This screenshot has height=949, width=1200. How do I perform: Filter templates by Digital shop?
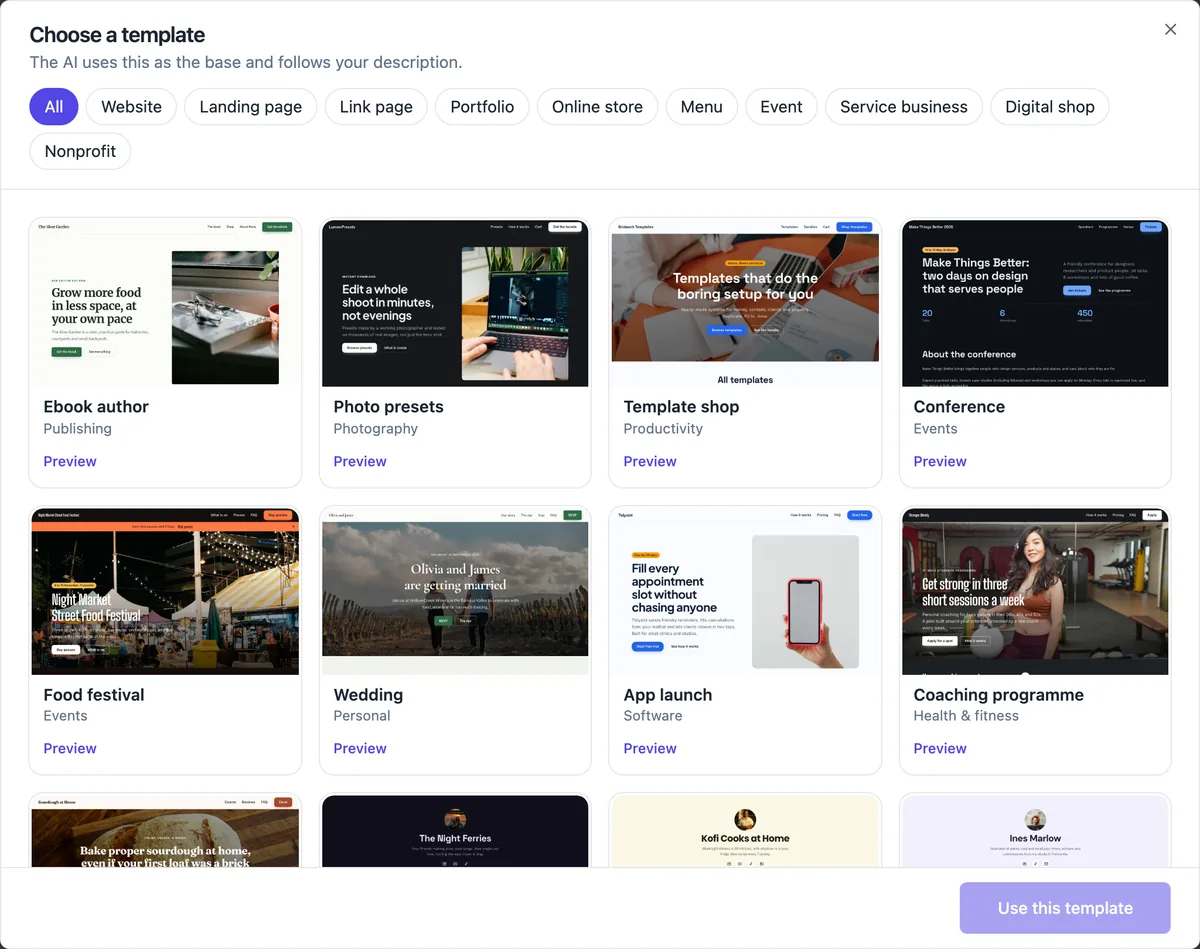(1050, 107)
